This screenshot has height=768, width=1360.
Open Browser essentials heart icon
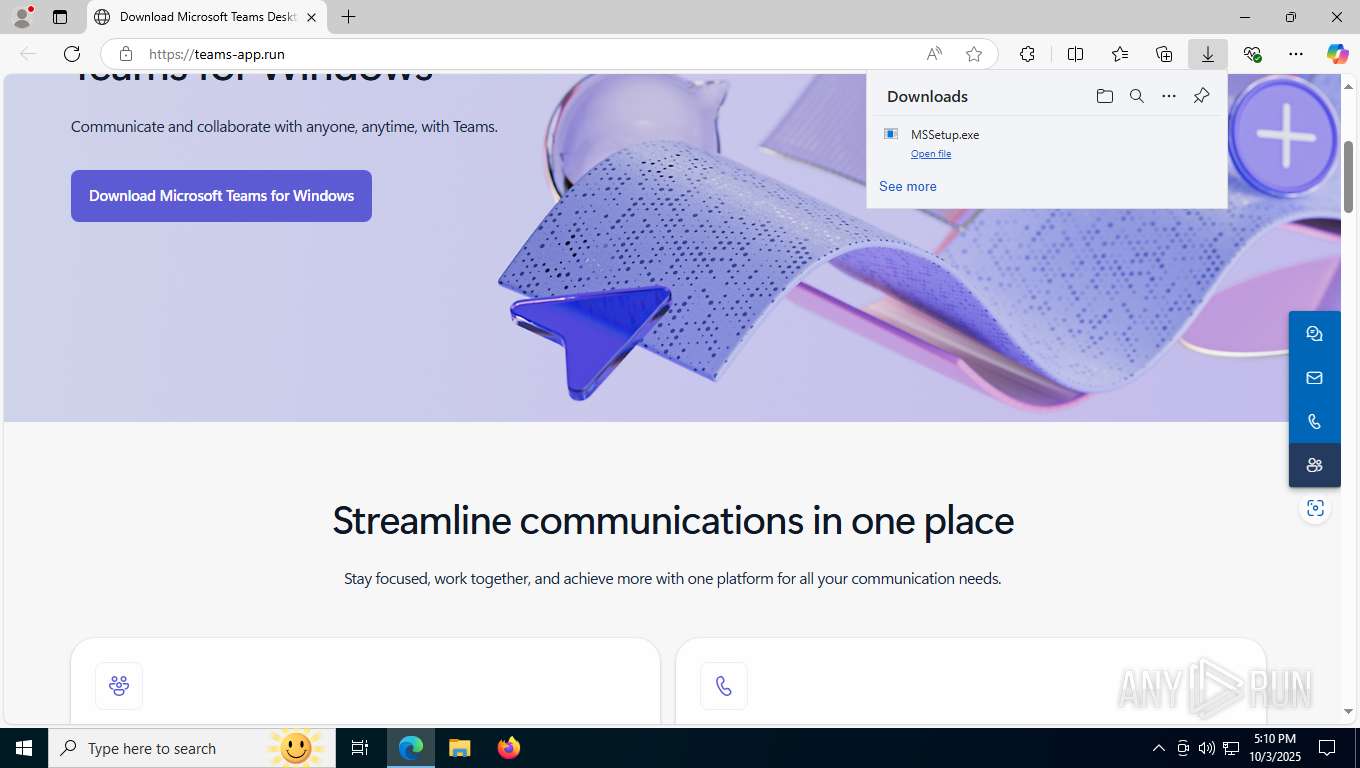(1252, 54)
